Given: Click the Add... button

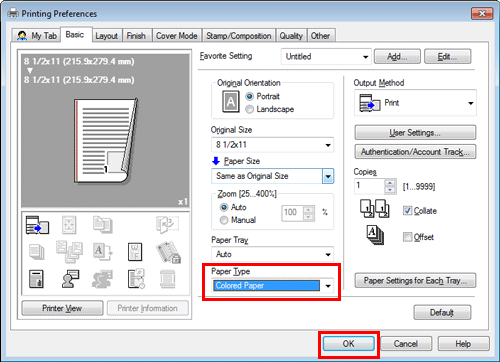Looking at the screenshot, I should coord(397,57).
